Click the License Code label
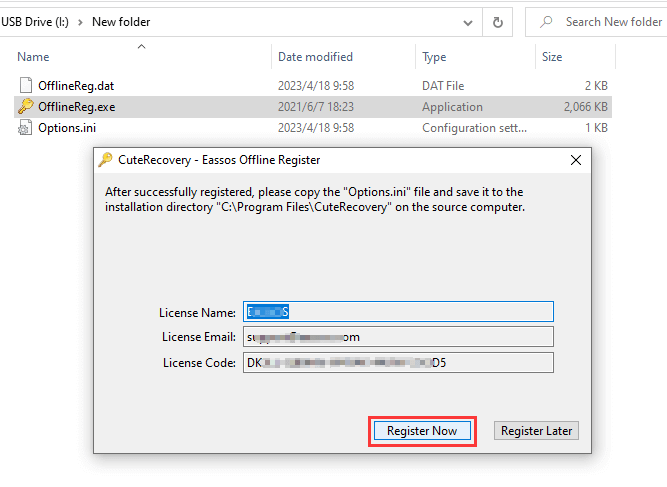The image size is (667, 487). point(199,363)
